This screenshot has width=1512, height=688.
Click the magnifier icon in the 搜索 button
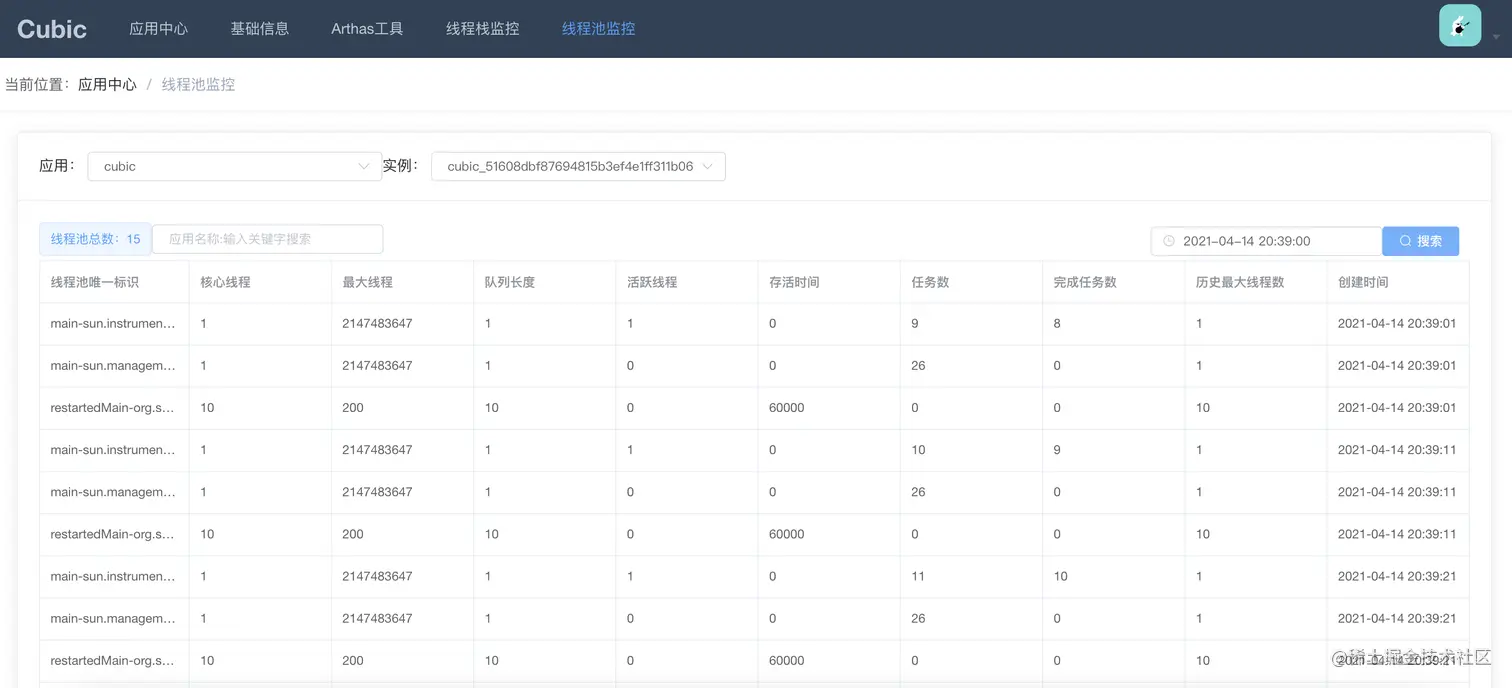1406,240
